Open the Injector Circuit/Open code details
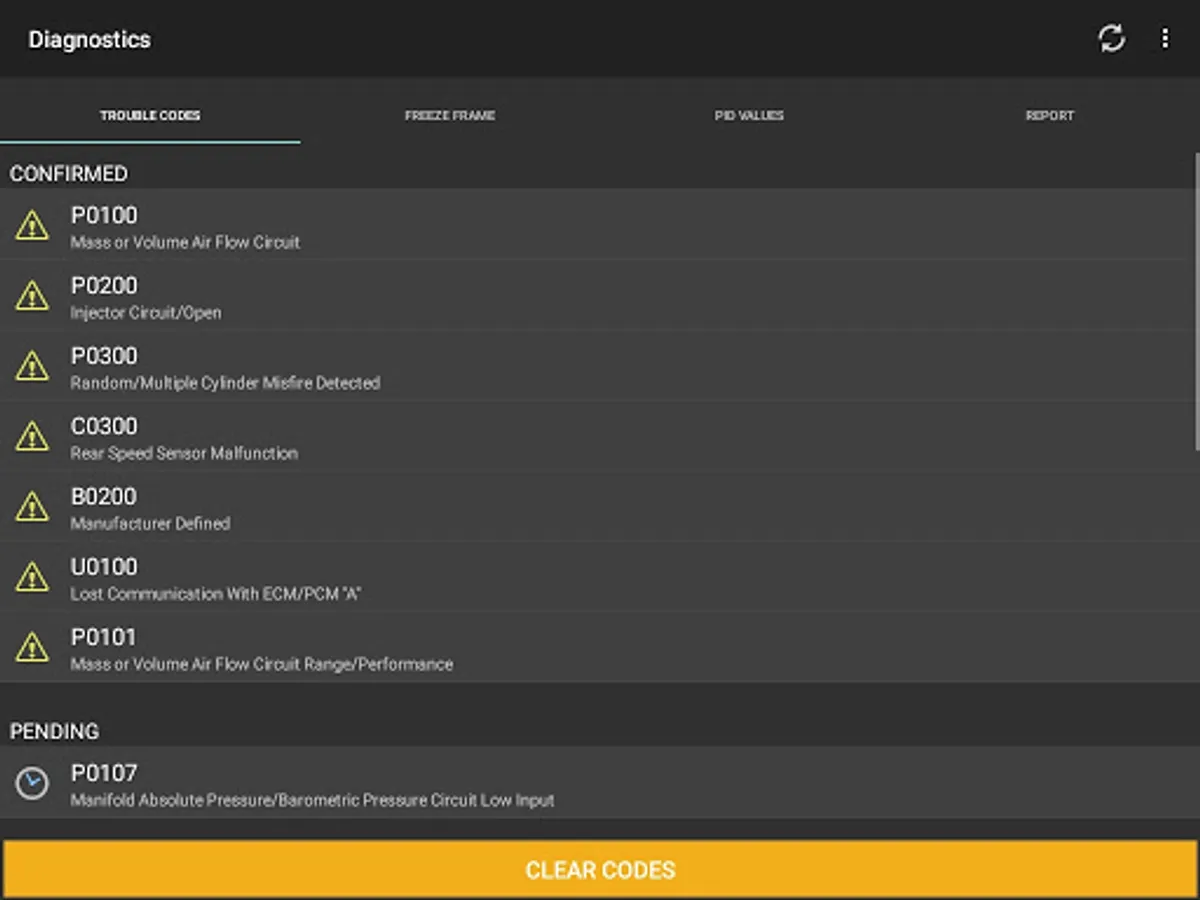This screenshot has width=1200, height=900. [x=597, y=296]
